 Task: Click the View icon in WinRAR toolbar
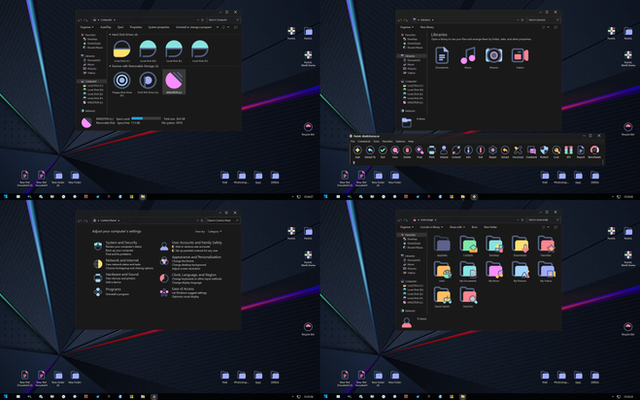(x=395, y=150)
